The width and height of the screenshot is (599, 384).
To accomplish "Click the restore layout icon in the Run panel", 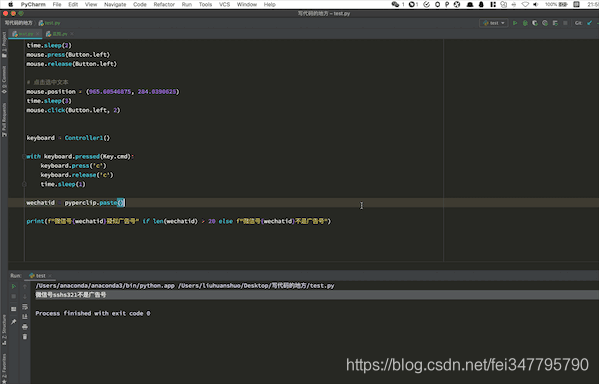I will [14, 309].
